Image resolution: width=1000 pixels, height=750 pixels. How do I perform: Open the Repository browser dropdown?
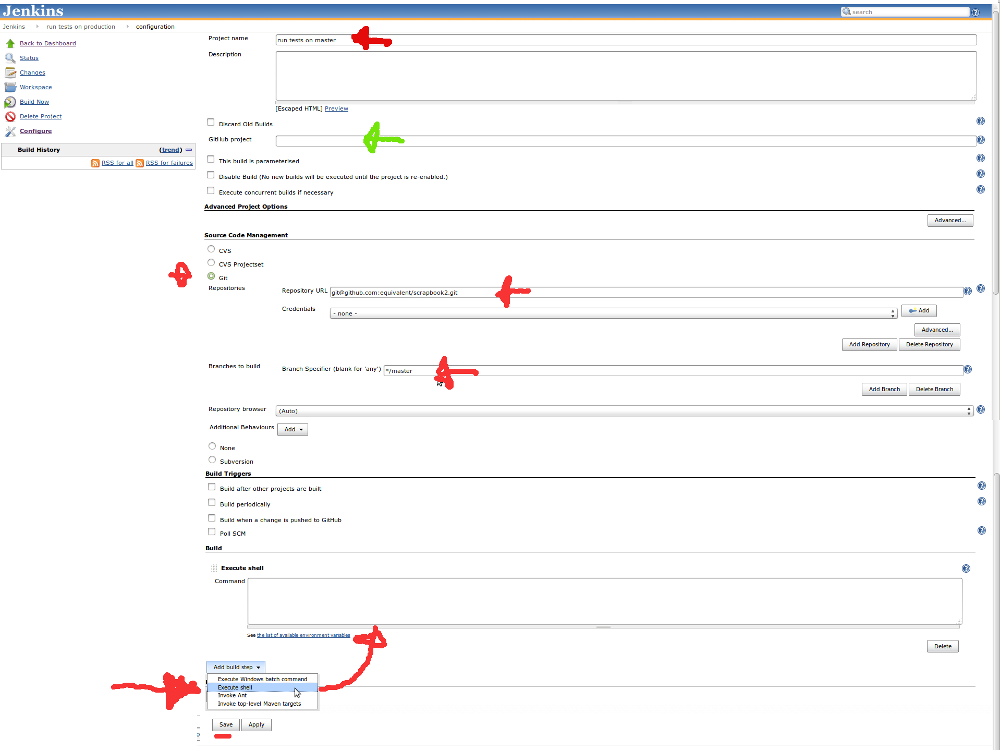pyautogui.click(x=624, y=411)
